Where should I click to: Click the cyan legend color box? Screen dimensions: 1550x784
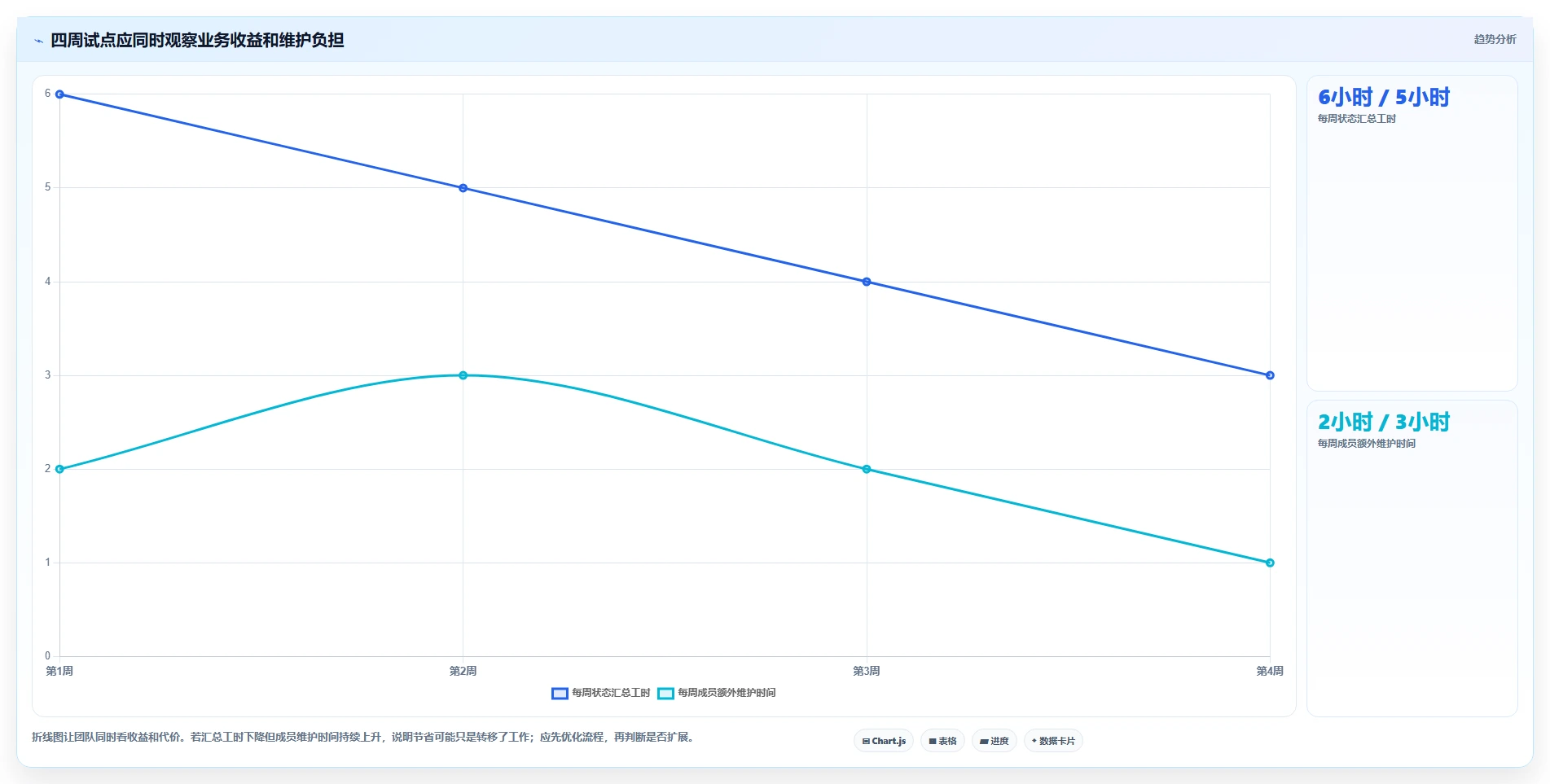665,694
